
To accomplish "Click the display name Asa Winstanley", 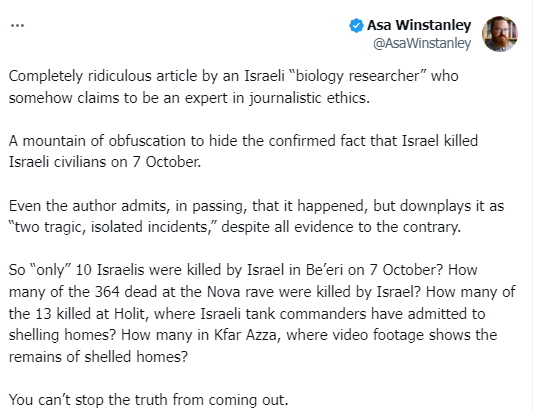I will 419,25.
